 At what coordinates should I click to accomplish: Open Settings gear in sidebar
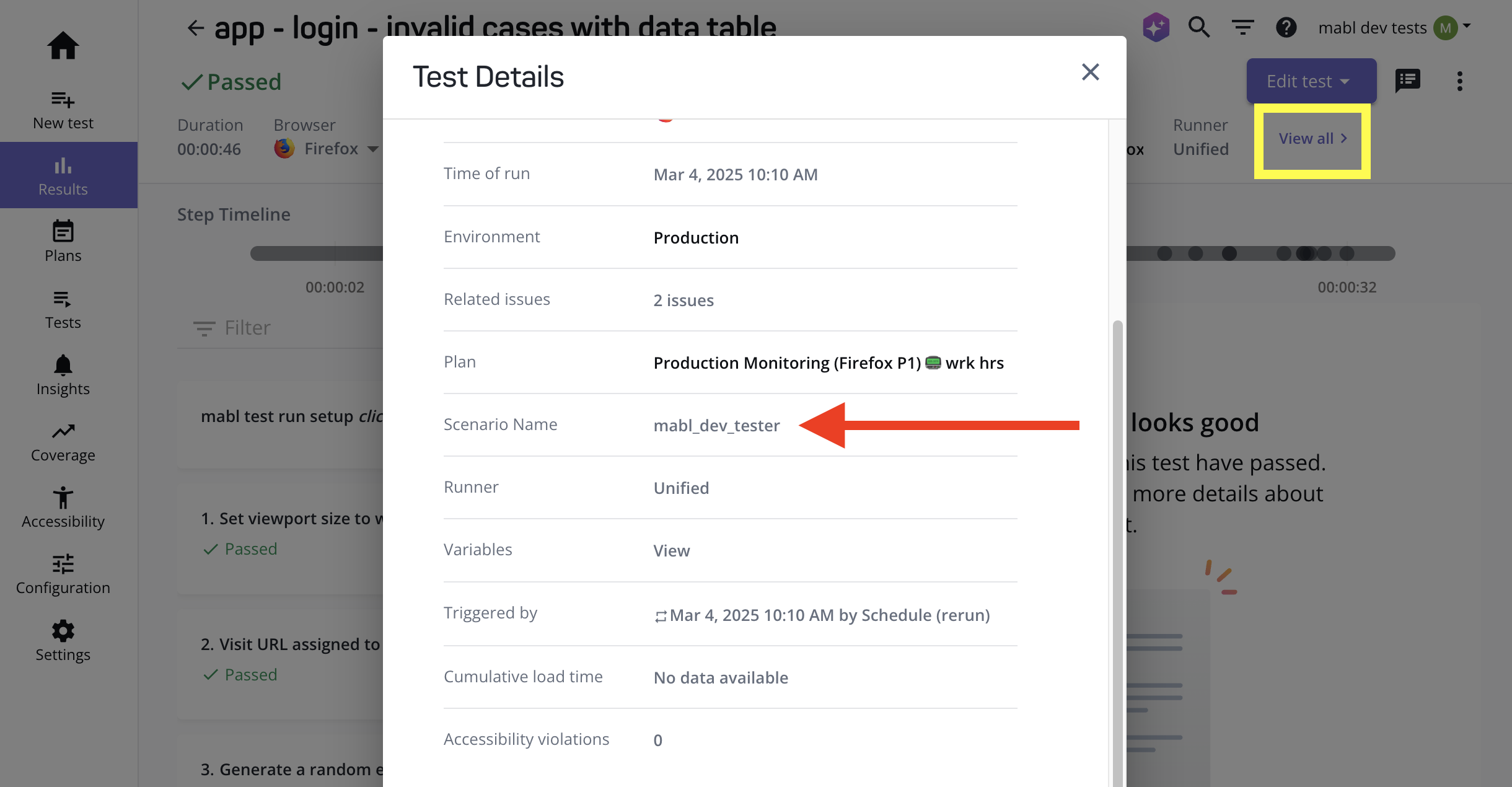pos(63,641)
